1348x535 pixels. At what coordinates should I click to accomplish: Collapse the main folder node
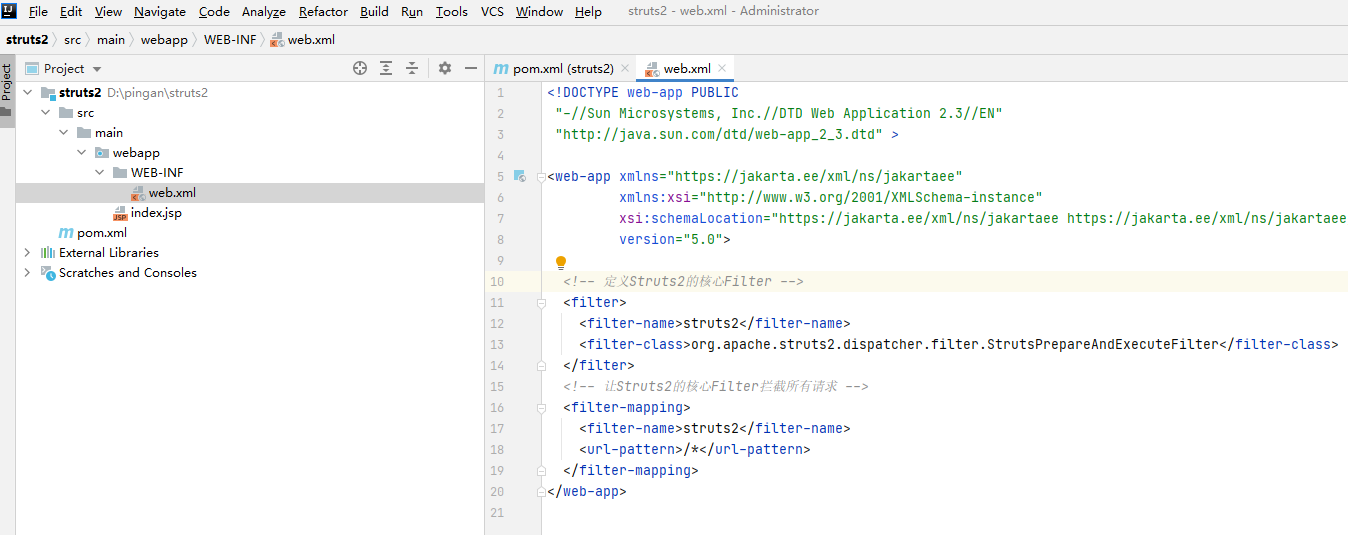tap(64, 133)
